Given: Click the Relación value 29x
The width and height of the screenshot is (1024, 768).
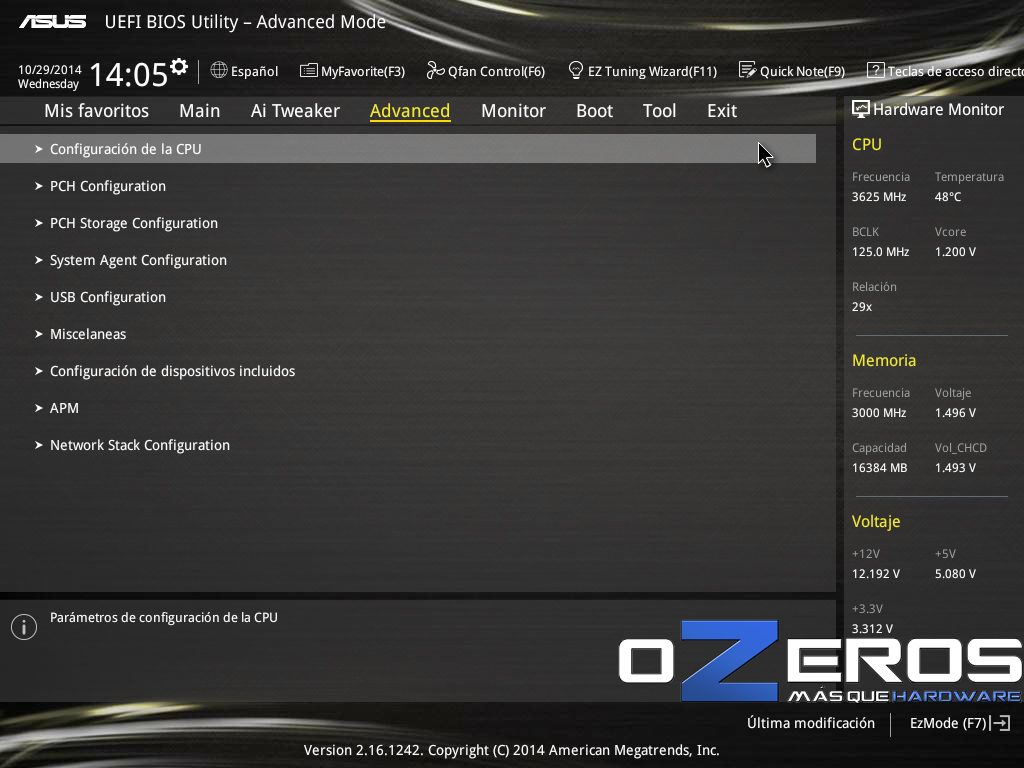Looking at the screenshot, I should [862, 306].
